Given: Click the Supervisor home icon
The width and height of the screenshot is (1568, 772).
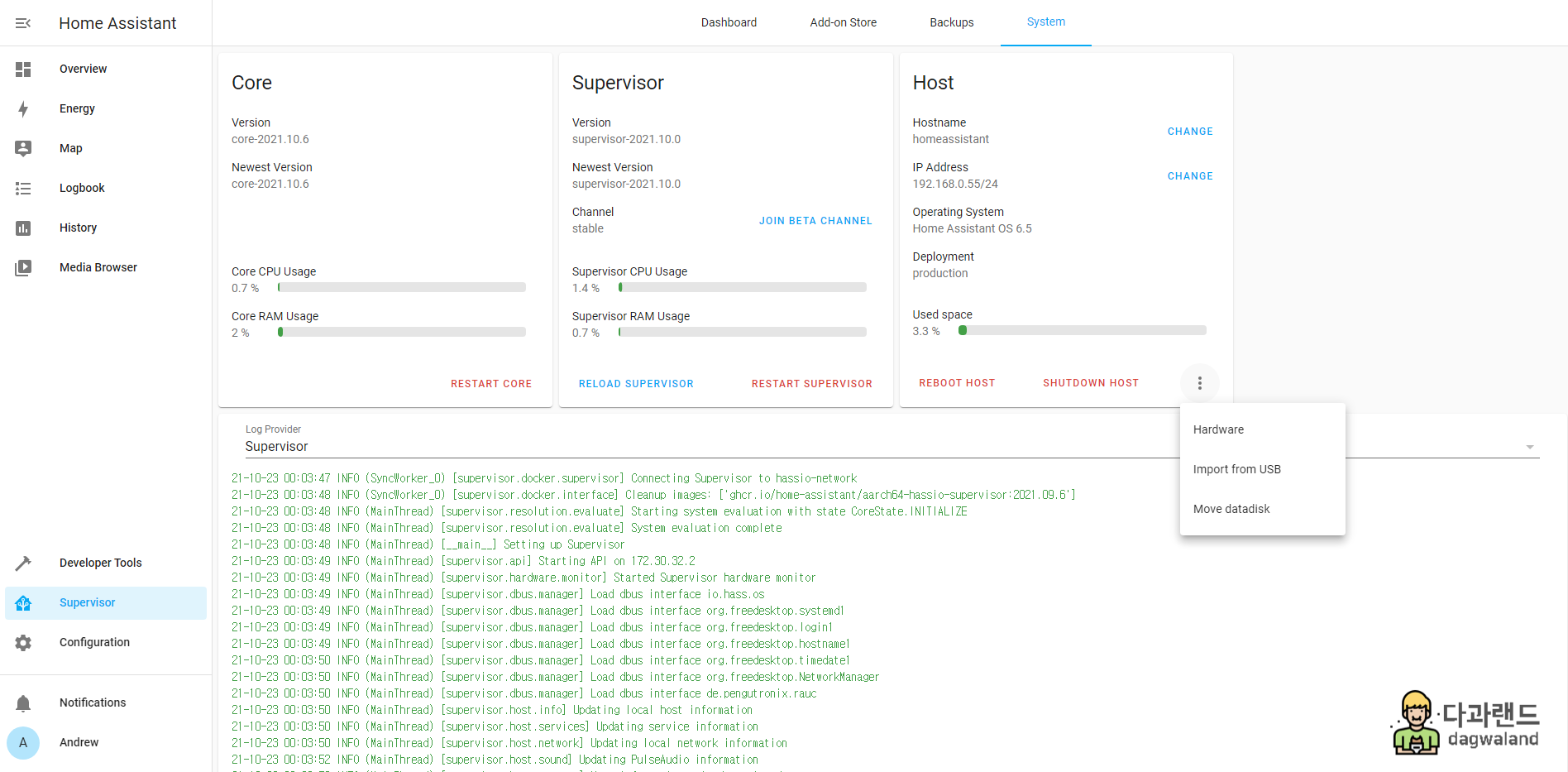Looking at the screenshot, I should pos(23,603).
